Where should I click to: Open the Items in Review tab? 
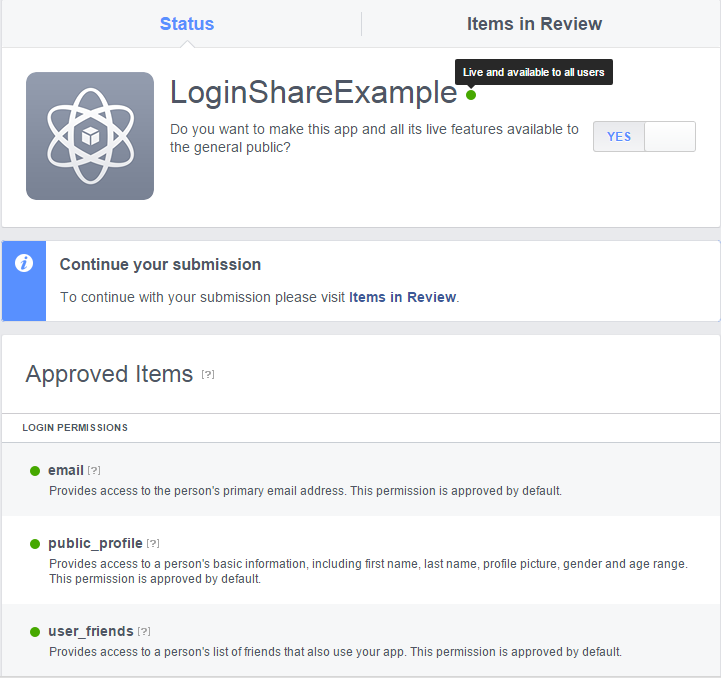(534, 23)
